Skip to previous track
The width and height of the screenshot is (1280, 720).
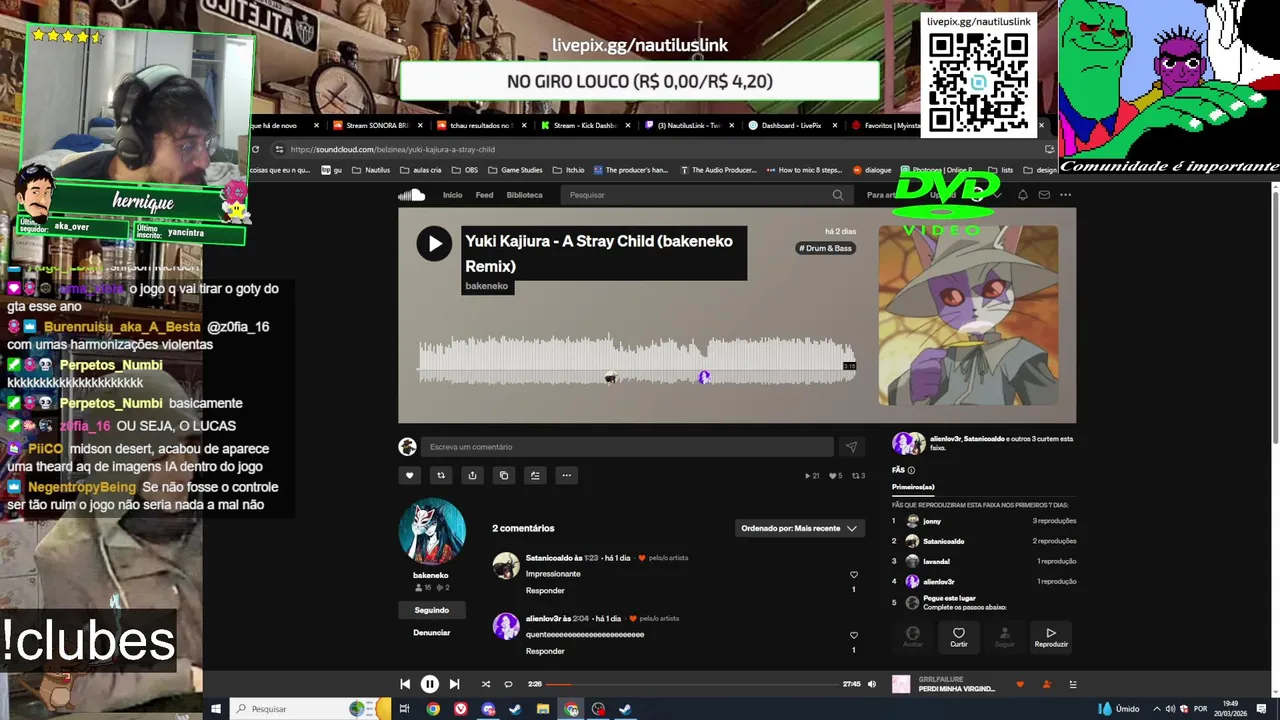coord(405,684)
